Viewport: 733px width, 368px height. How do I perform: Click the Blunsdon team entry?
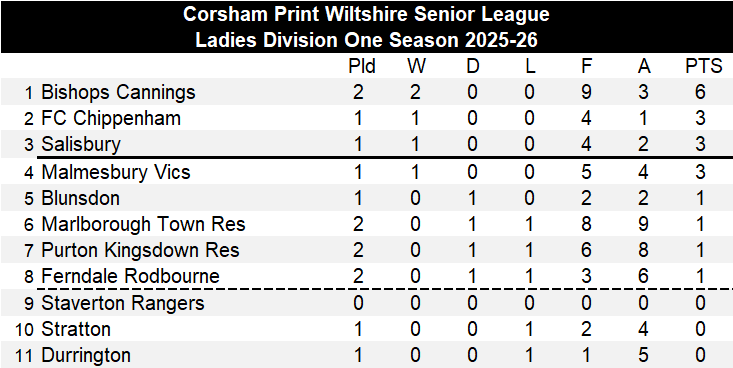point(80,198)
